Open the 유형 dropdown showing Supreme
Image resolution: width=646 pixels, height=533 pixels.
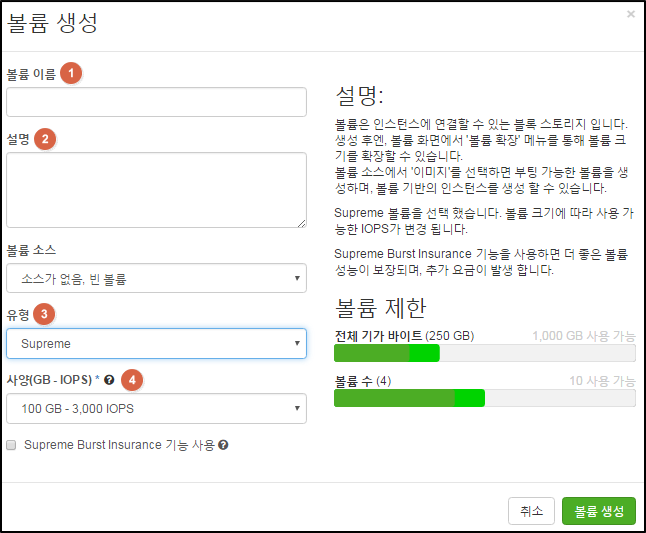[x=157, y=343]
